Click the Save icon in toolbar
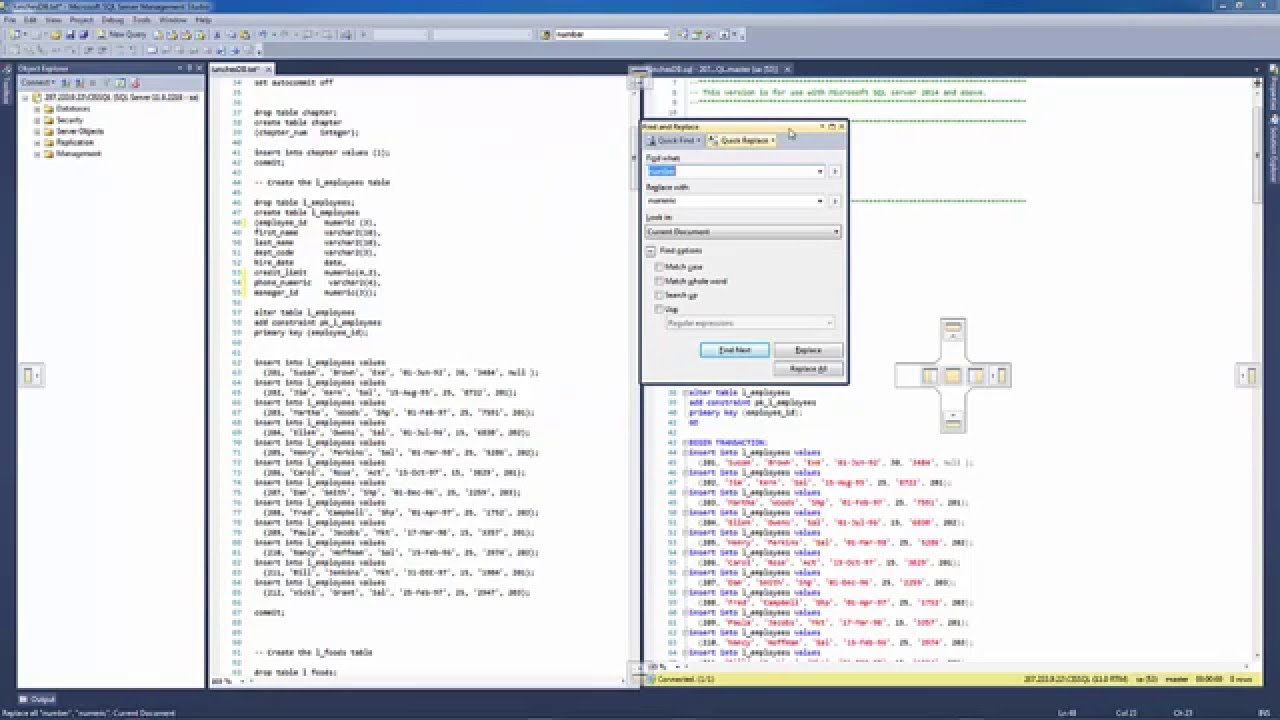Screen dimensions: 1280x720 (x=70, y=34)
